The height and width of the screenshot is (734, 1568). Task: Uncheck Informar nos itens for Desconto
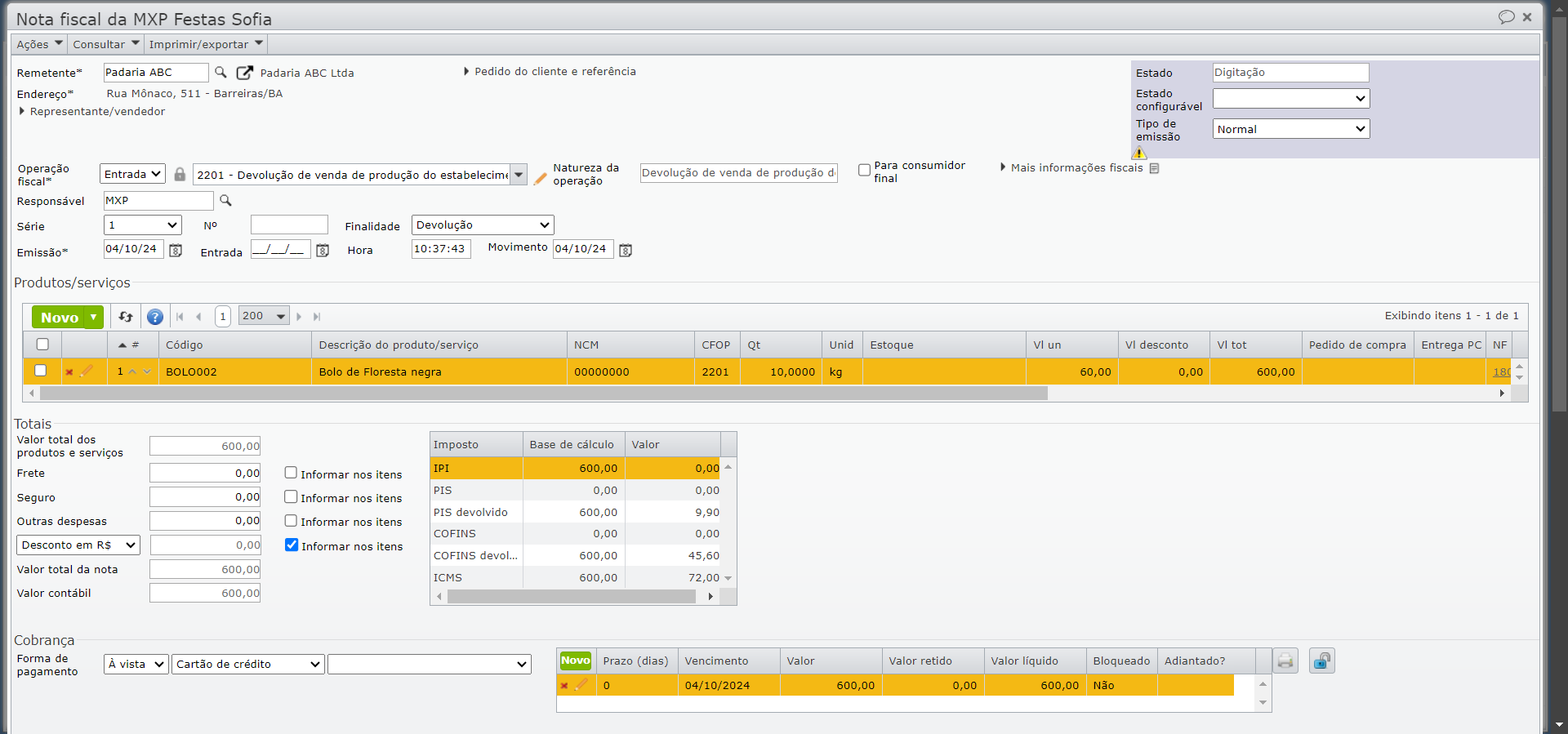pyautogui.click(x=291, y=545)
